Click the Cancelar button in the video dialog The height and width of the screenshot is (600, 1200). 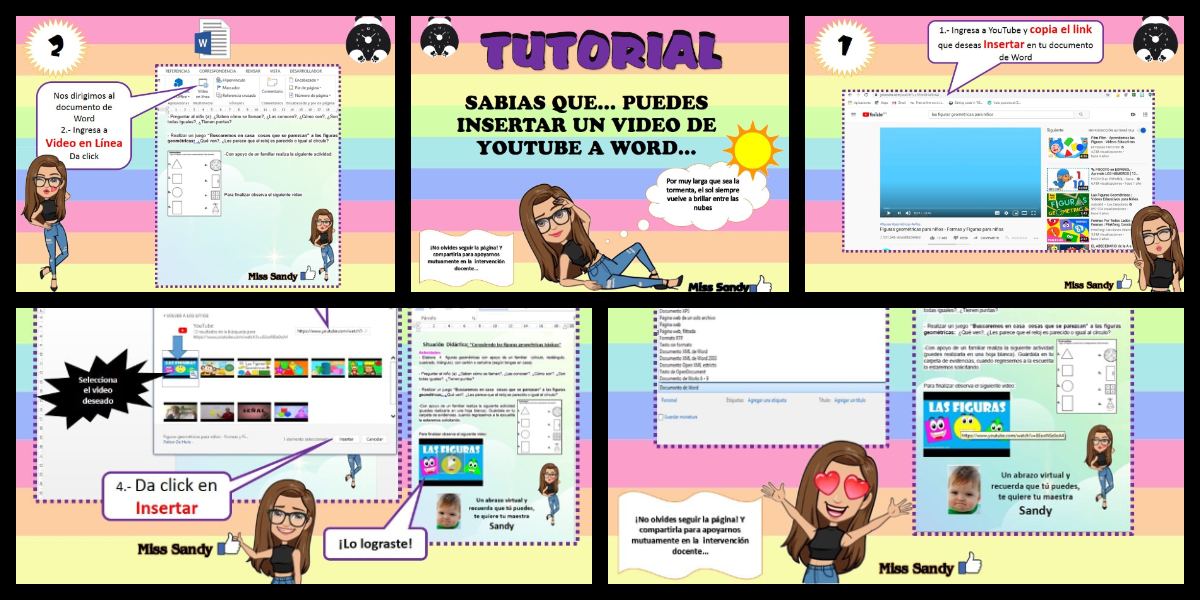(374, 438)
